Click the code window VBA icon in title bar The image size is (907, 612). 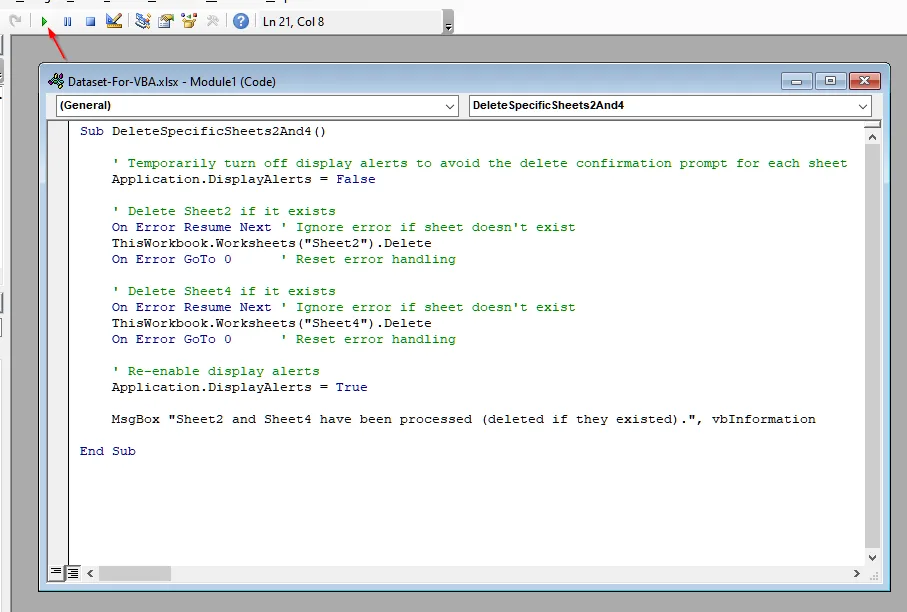(56, 81)
